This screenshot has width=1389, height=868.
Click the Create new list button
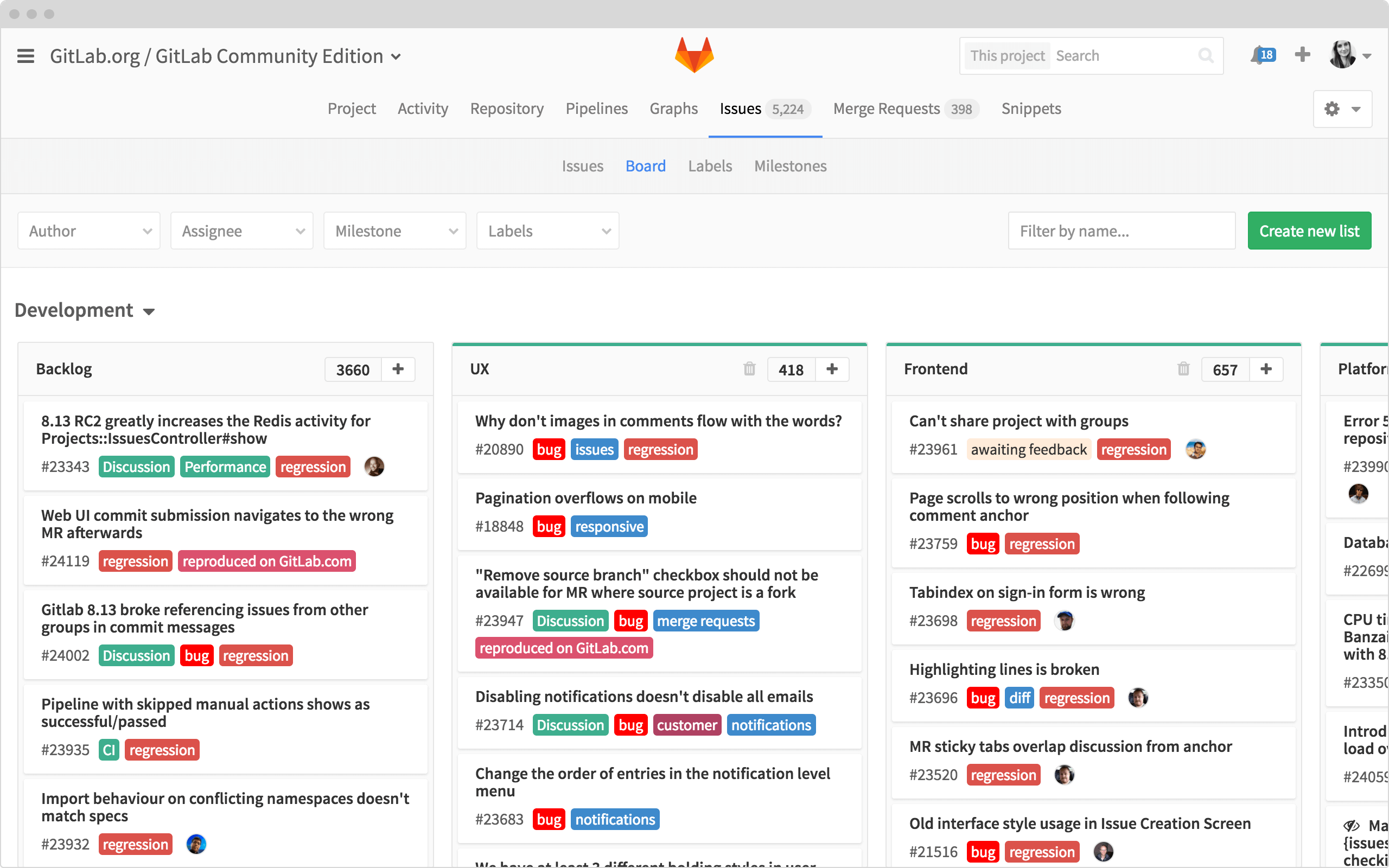[1309, 230]
